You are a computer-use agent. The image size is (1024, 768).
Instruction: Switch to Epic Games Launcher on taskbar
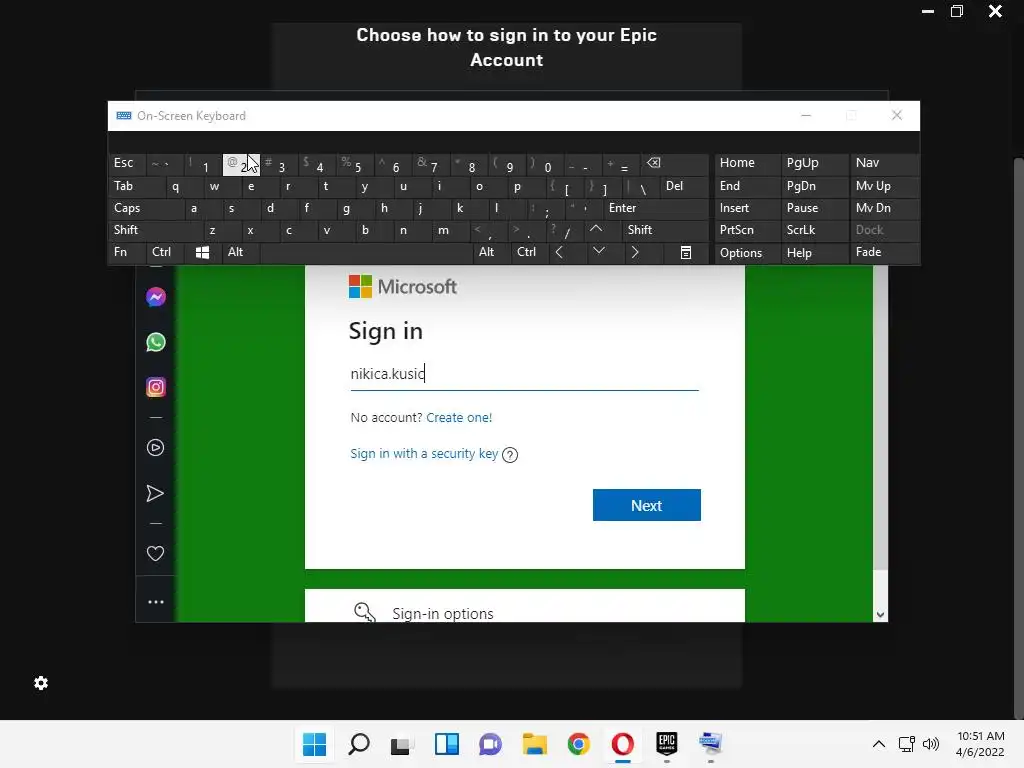[667, 744]
